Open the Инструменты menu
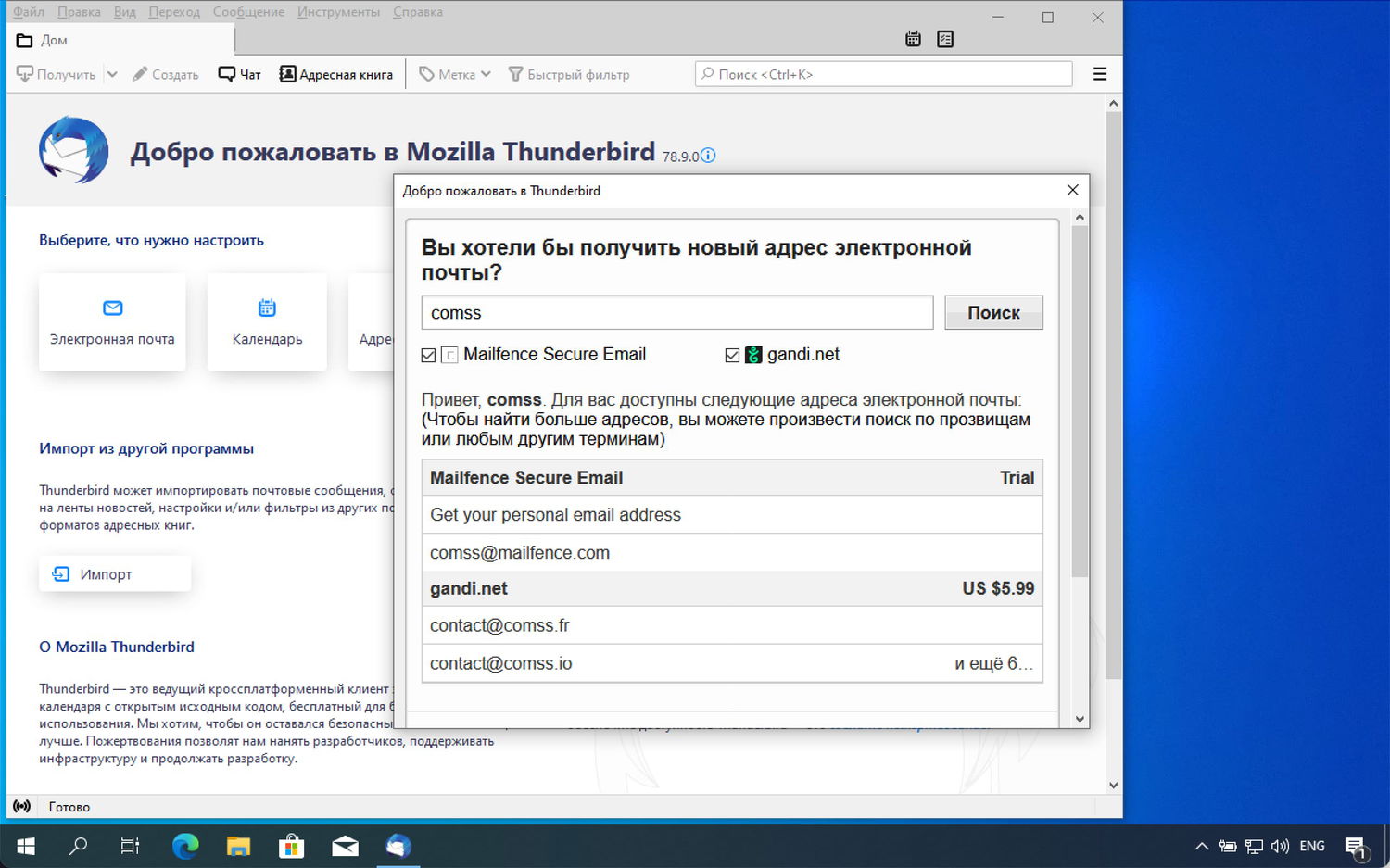Viewport: 1390px width, 868px height. 338,12
